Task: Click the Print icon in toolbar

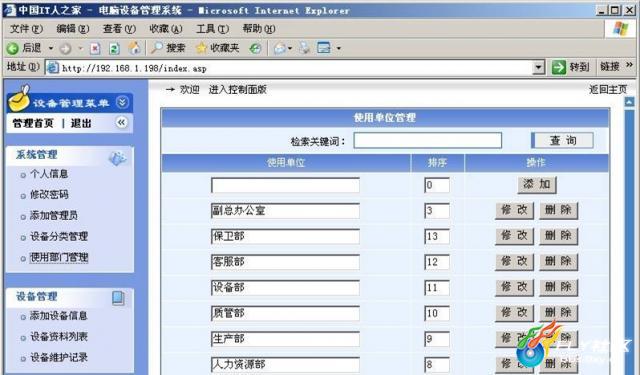Action: pos(304,48)
